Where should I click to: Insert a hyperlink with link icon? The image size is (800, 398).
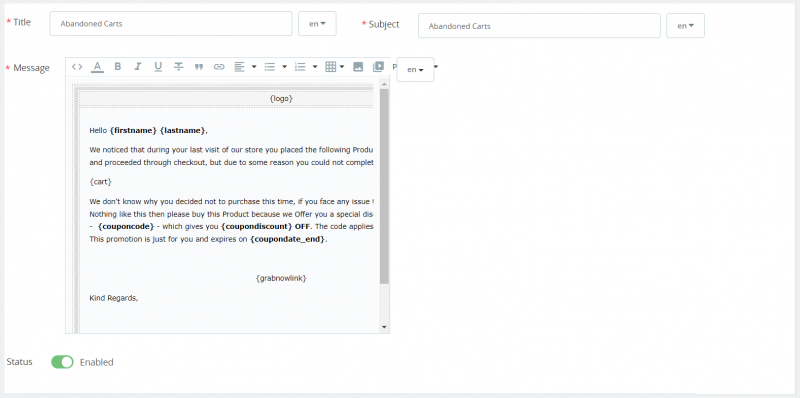(x=219, y=67)
